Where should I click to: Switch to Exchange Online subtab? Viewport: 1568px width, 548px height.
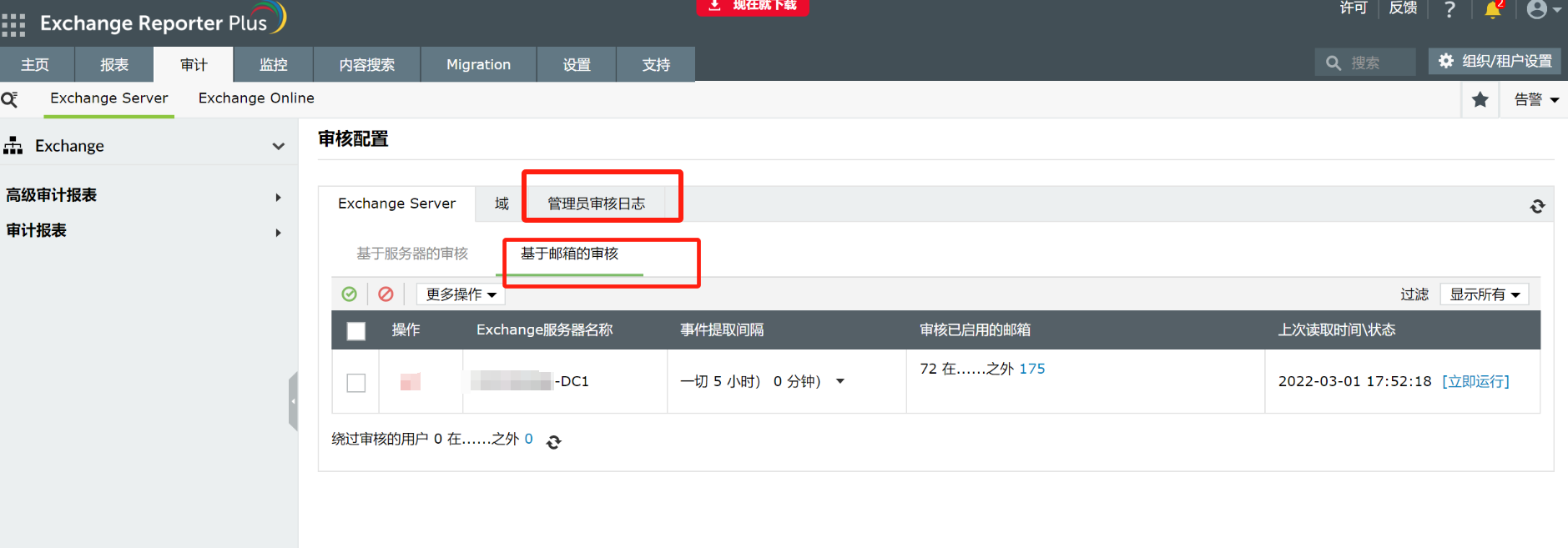pos(256,98)
